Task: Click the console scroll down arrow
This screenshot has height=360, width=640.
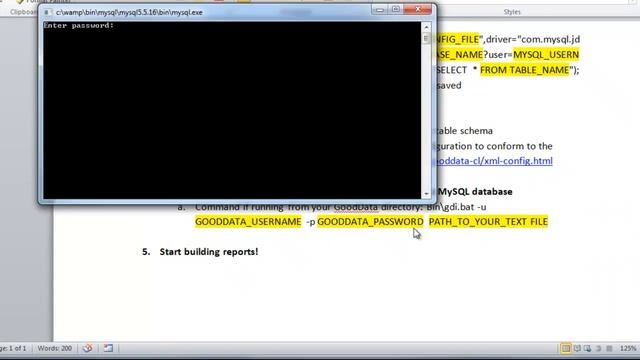Action: (426, 193)
